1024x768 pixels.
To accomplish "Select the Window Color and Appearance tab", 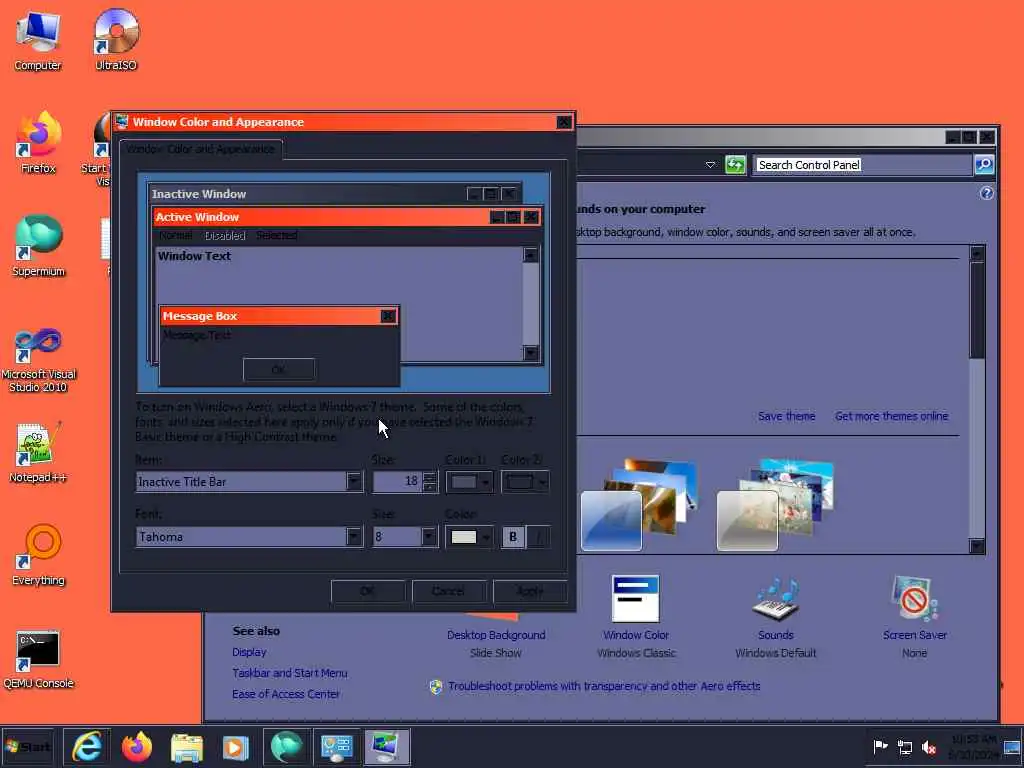I will click(x=200, y=149).
